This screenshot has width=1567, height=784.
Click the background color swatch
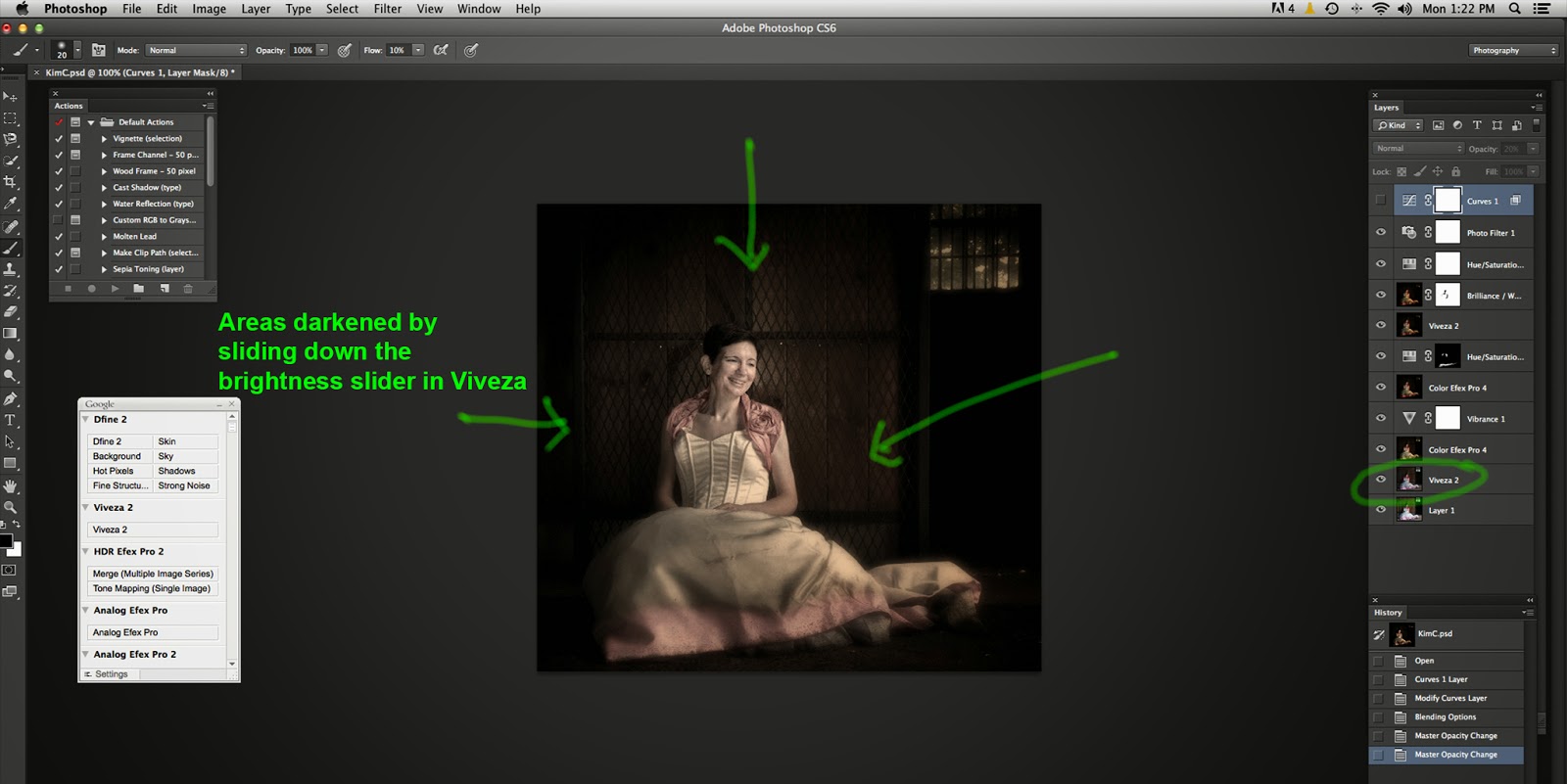[x=15, y=549]
